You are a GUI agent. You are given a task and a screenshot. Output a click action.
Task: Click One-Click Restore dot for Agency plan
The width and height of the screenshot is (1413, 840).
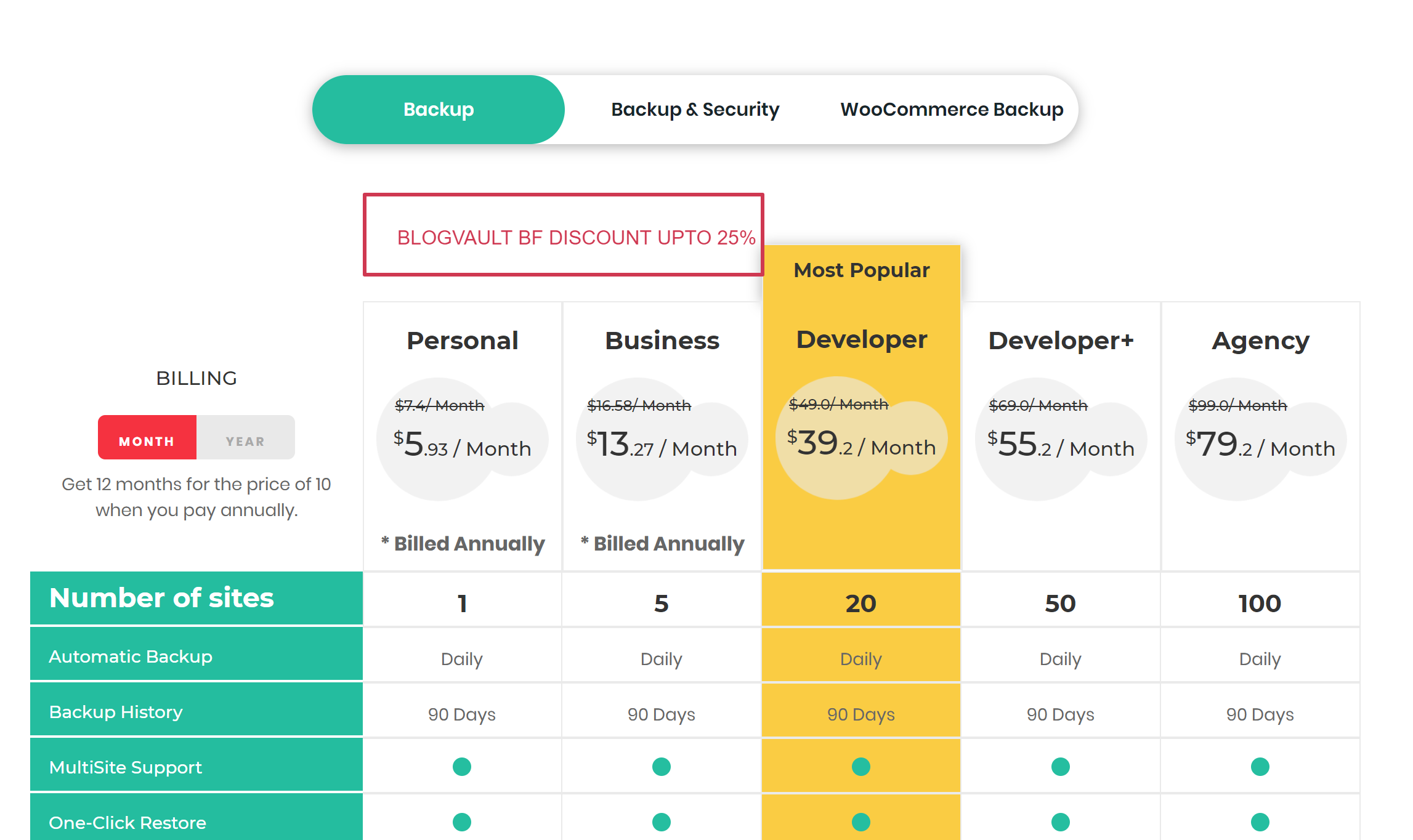pyautogui.click(x=1260, y=822)
